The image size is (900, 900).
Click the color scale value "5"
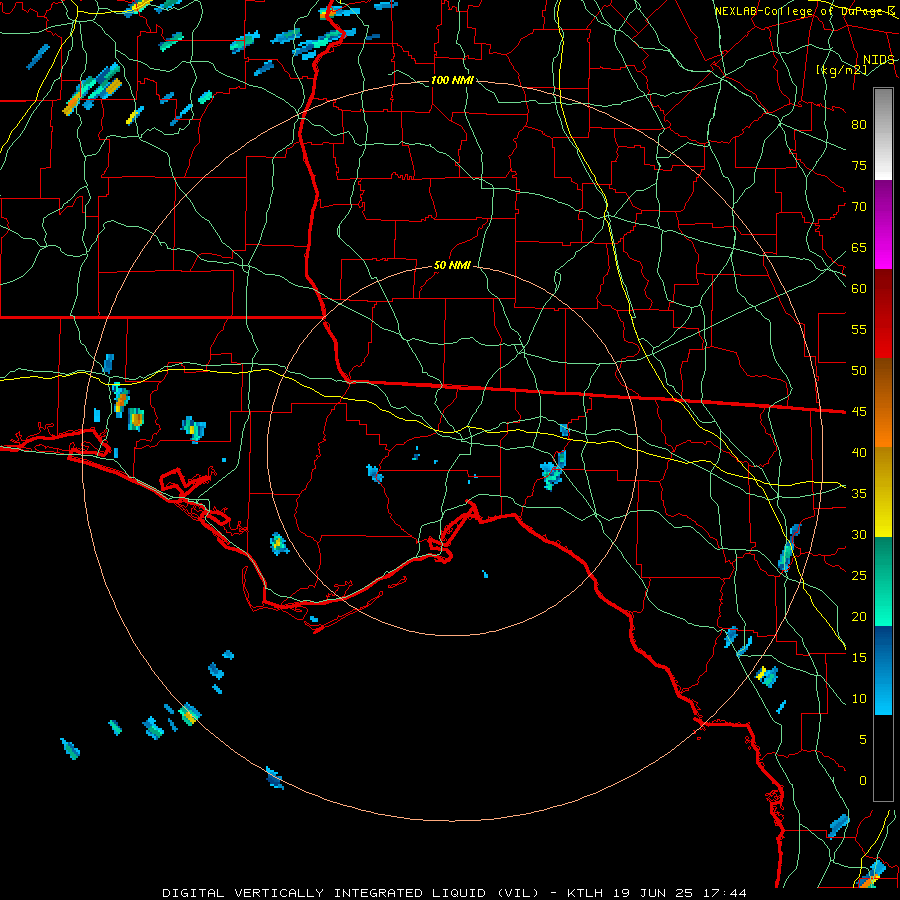click(x=863, y=739)
